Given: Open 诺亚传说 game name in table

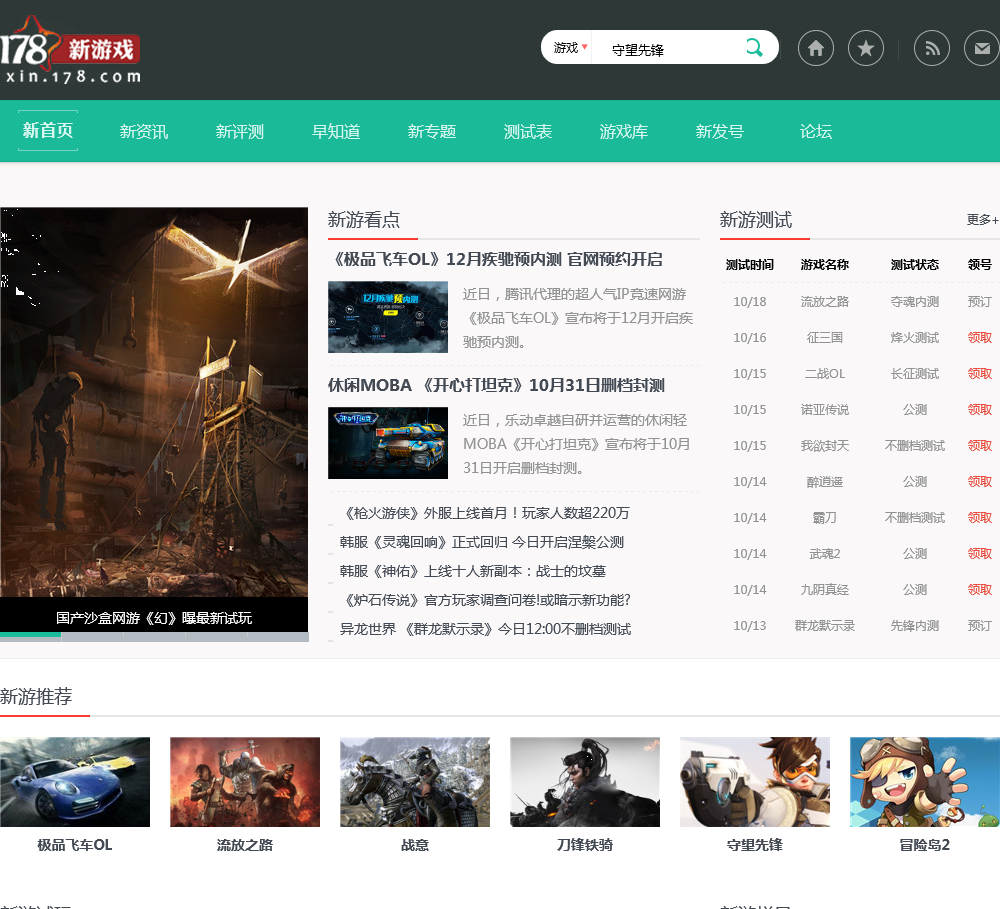Looking at the screenshot, I should (x=825, y=410).
